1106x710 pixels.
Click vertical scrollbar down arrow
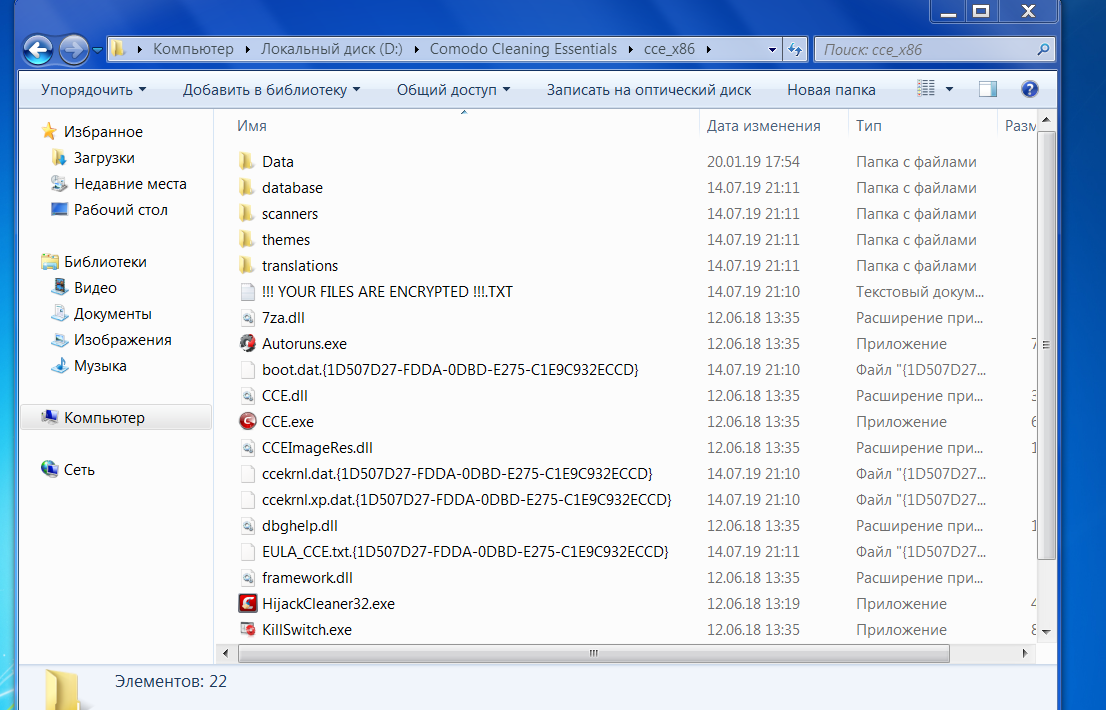coord(1046,632)
